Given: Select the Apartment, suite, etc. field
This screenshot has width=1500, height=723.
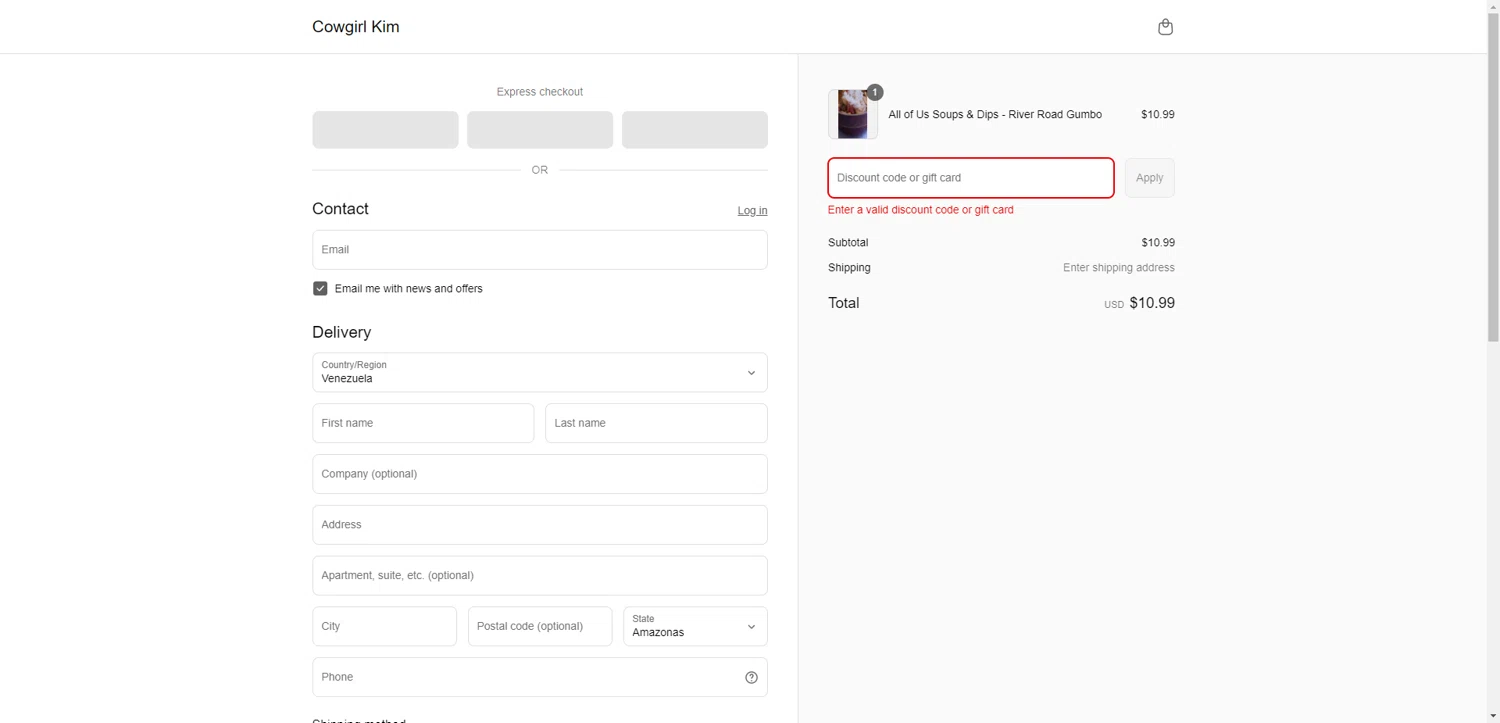Looking at the screenshot, I should (540, 576).
